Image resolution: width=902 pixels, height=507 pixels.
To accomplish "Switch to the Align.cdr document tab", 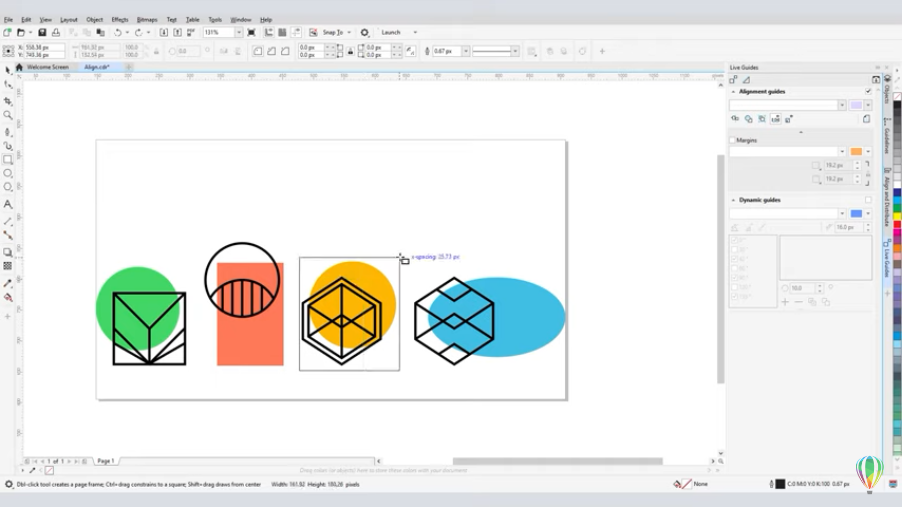I will (x=97, y=67).
